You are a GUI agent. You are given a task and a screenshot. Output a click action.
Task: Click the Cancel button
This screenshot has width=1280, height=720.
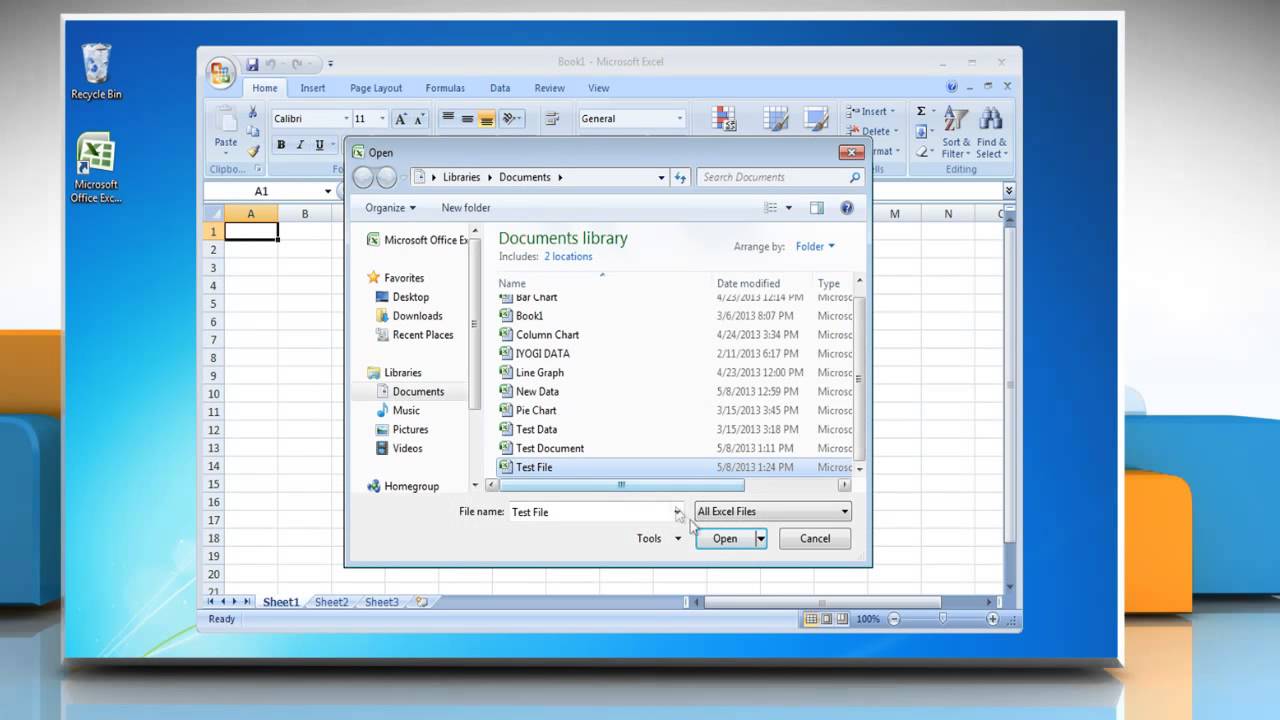815,538
